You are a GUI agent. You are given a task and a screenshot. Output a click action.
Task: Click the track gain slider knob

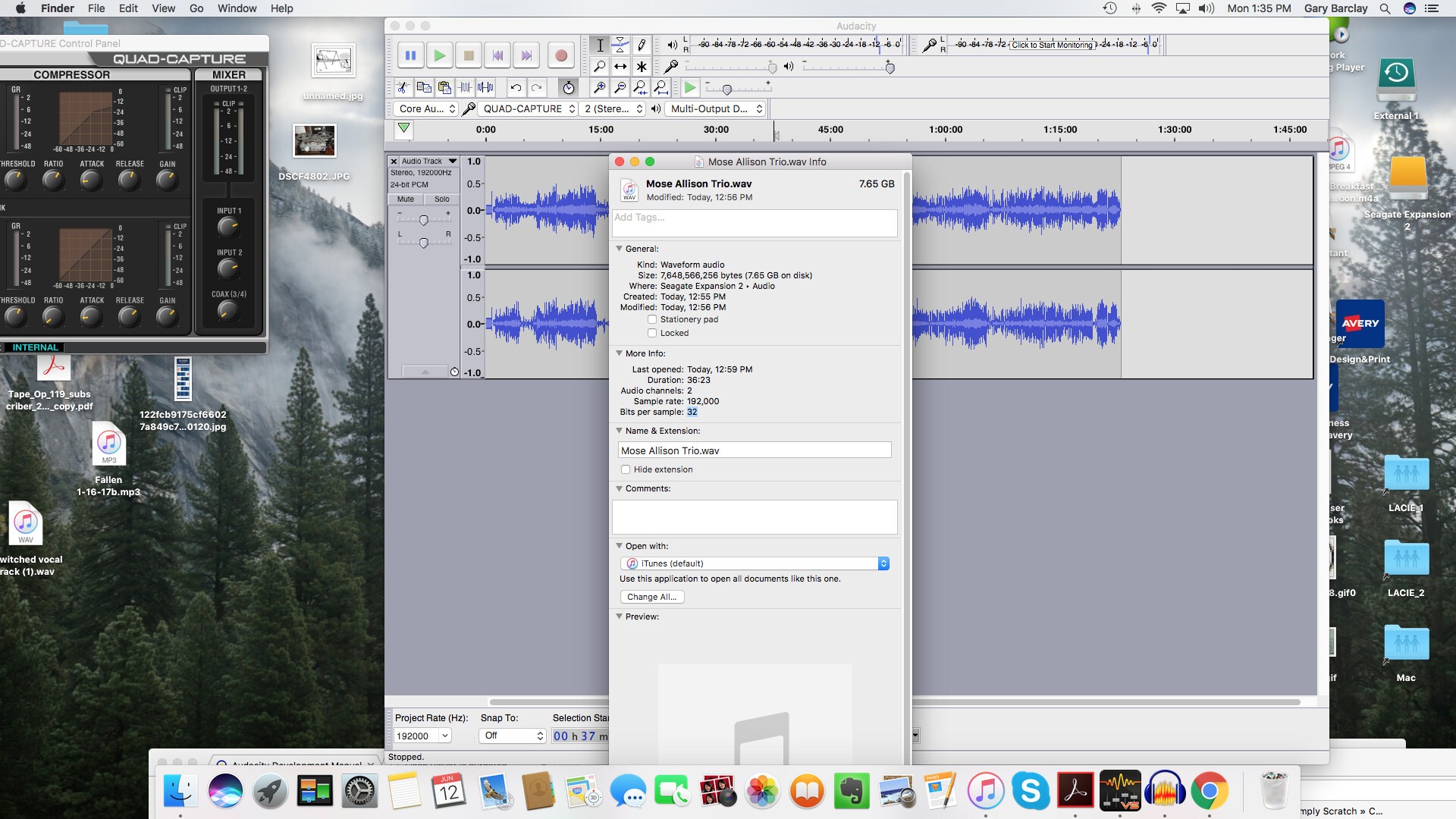(x=424, y=220)
